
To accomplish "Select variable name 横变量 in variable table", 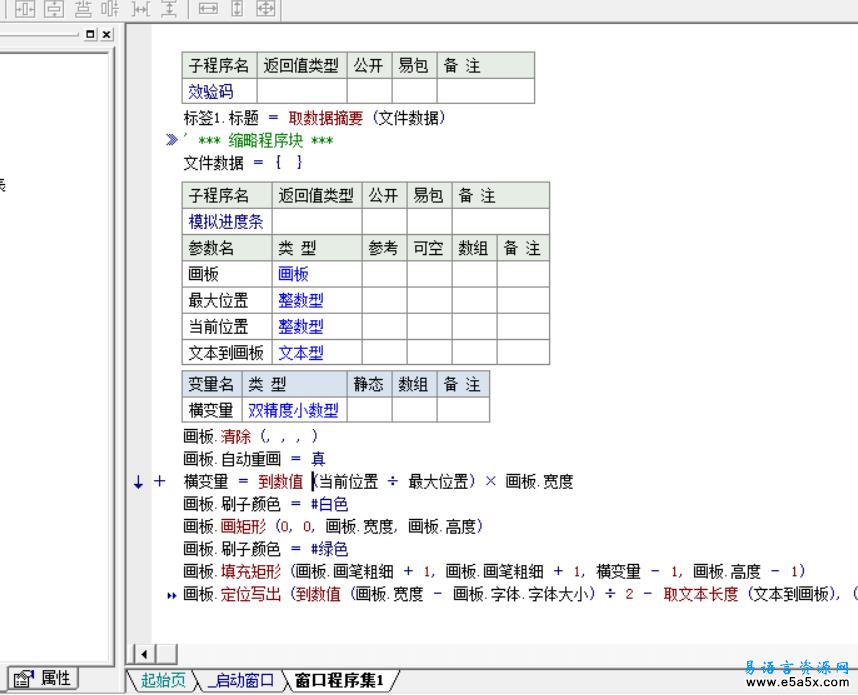I will tap(211, 410).
